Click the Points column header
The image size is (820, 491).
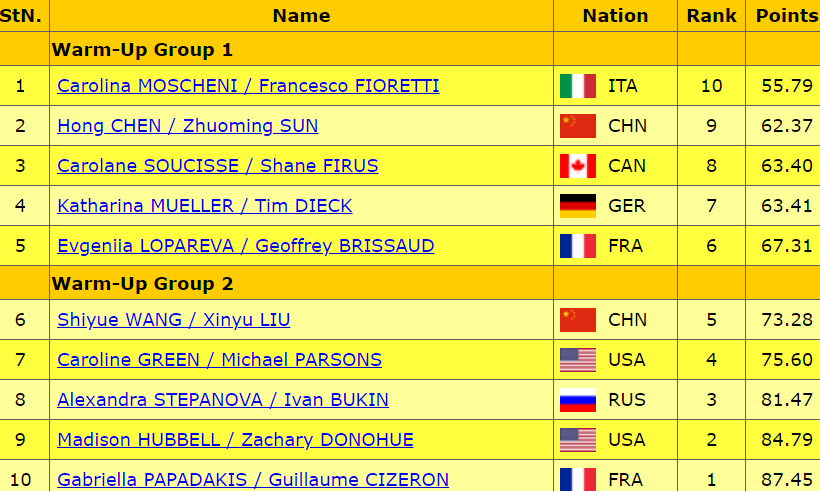coord(786,16)
